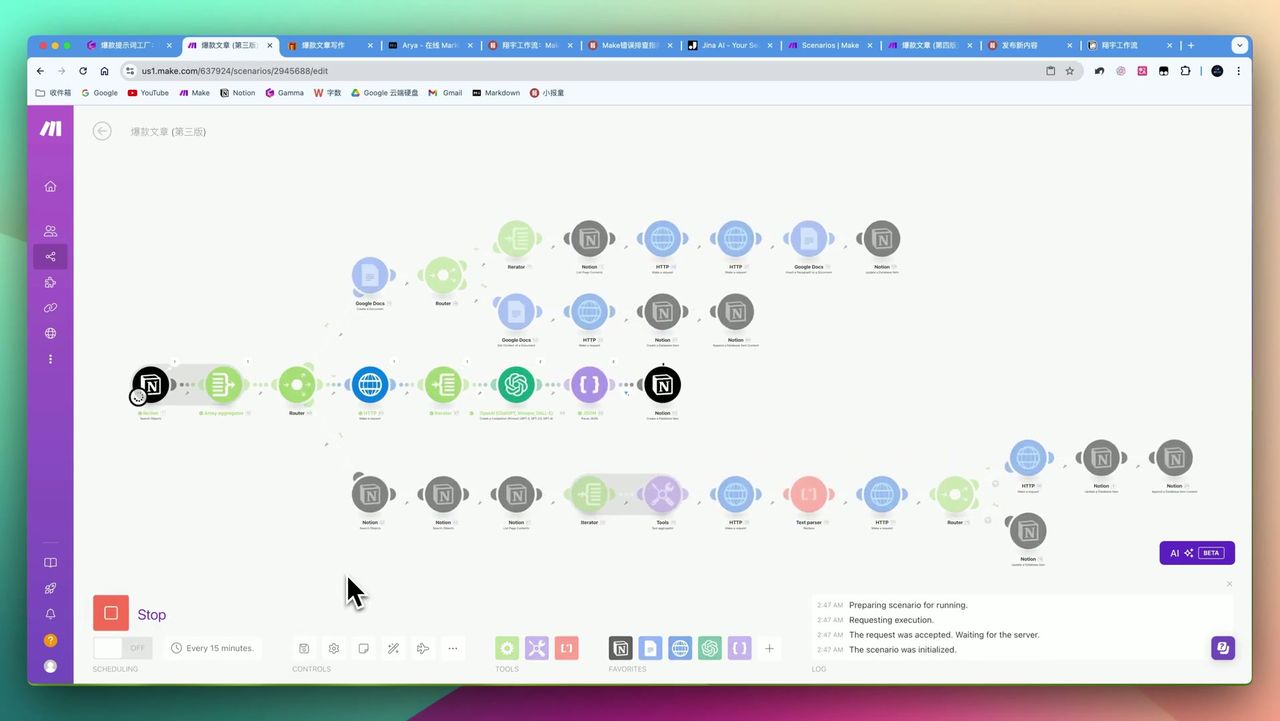The height and width of the screenshot is (721, 1280).
Task: Open the Every 15 minutes schedule selector
Action: pos(213,648)
